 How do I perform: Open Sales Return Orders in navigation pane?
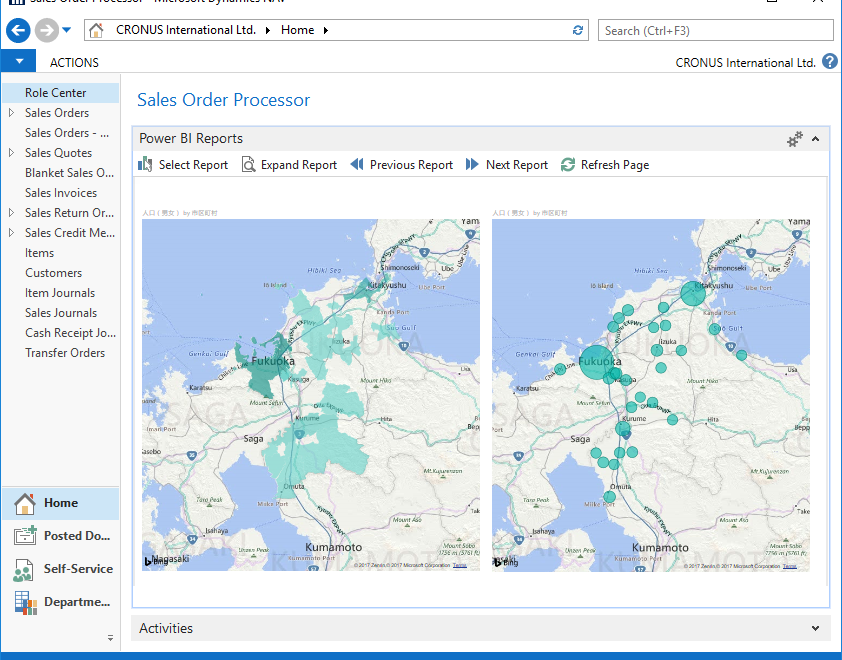(69, 213)
